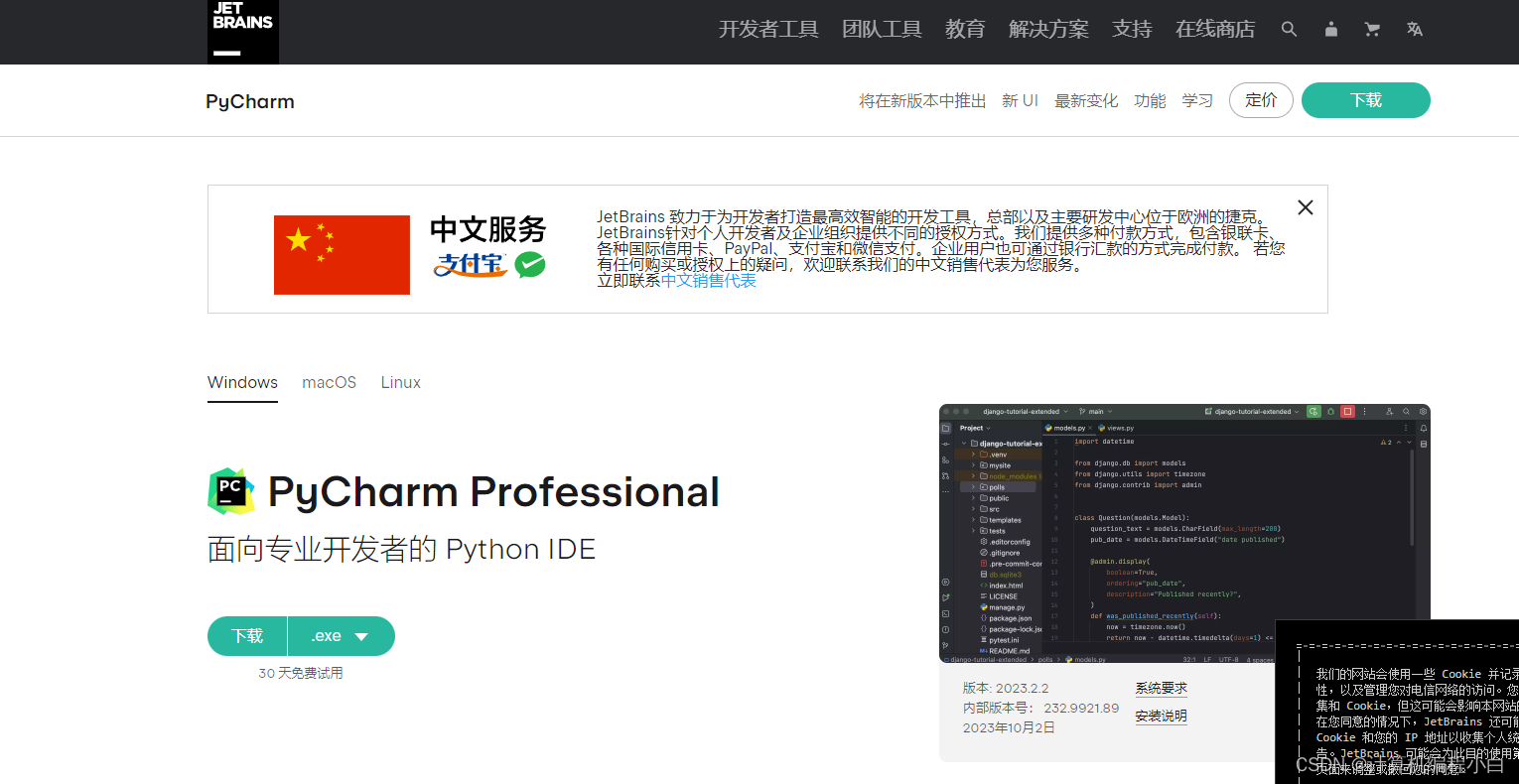Screen dimensions: 1519x784
Task: Click the 版本: 2023.2.2 text
Action: (x=1006, y=688)
